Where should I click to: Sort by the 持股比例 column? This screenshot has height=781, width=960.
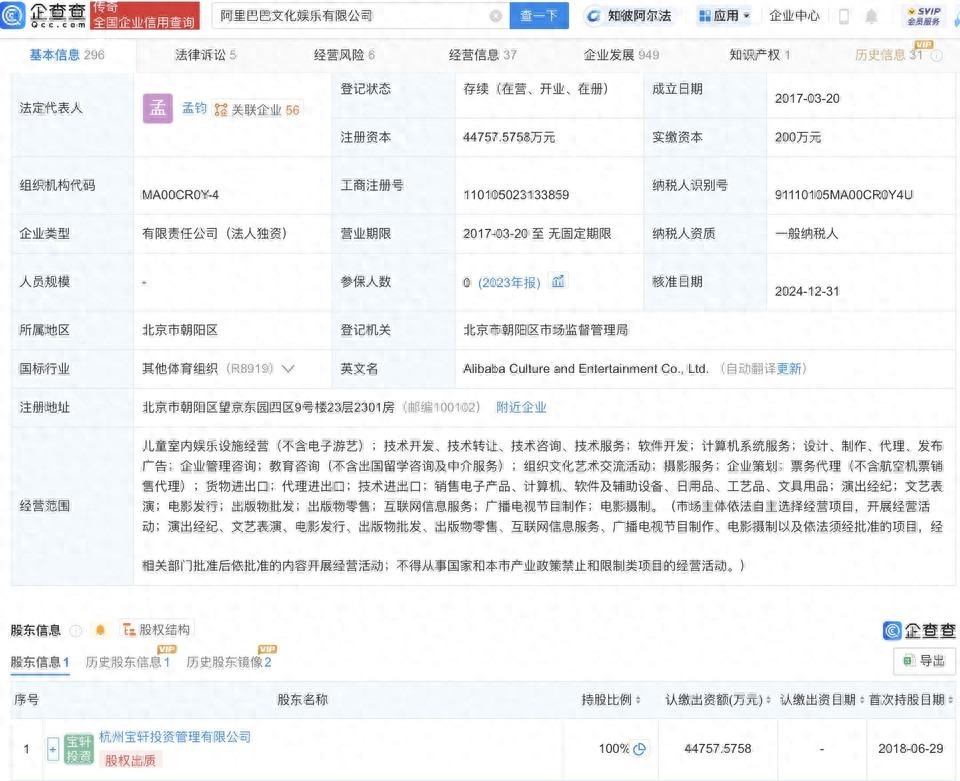(612, 699)
